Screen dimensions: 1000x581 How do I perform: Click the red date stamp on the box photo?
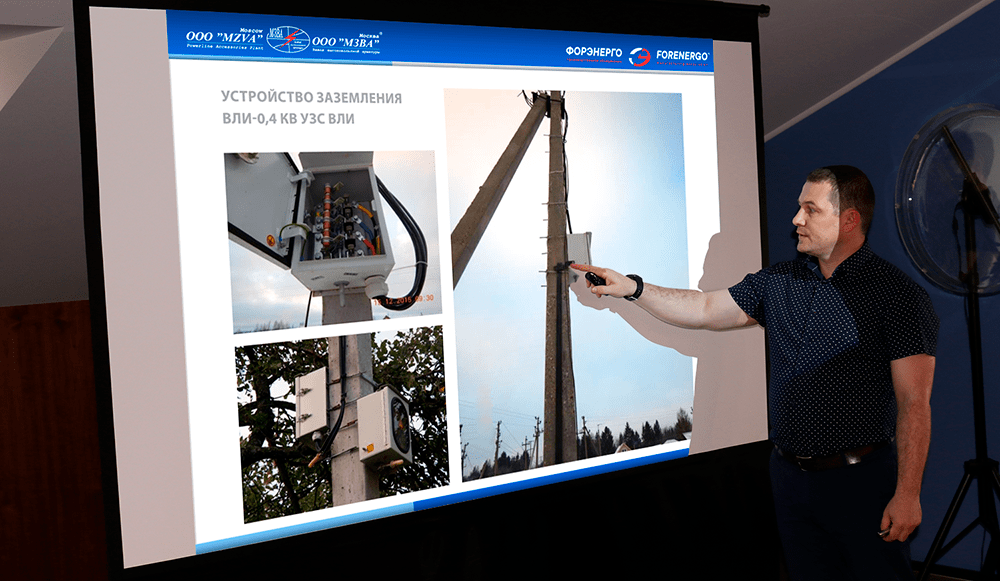404,298
